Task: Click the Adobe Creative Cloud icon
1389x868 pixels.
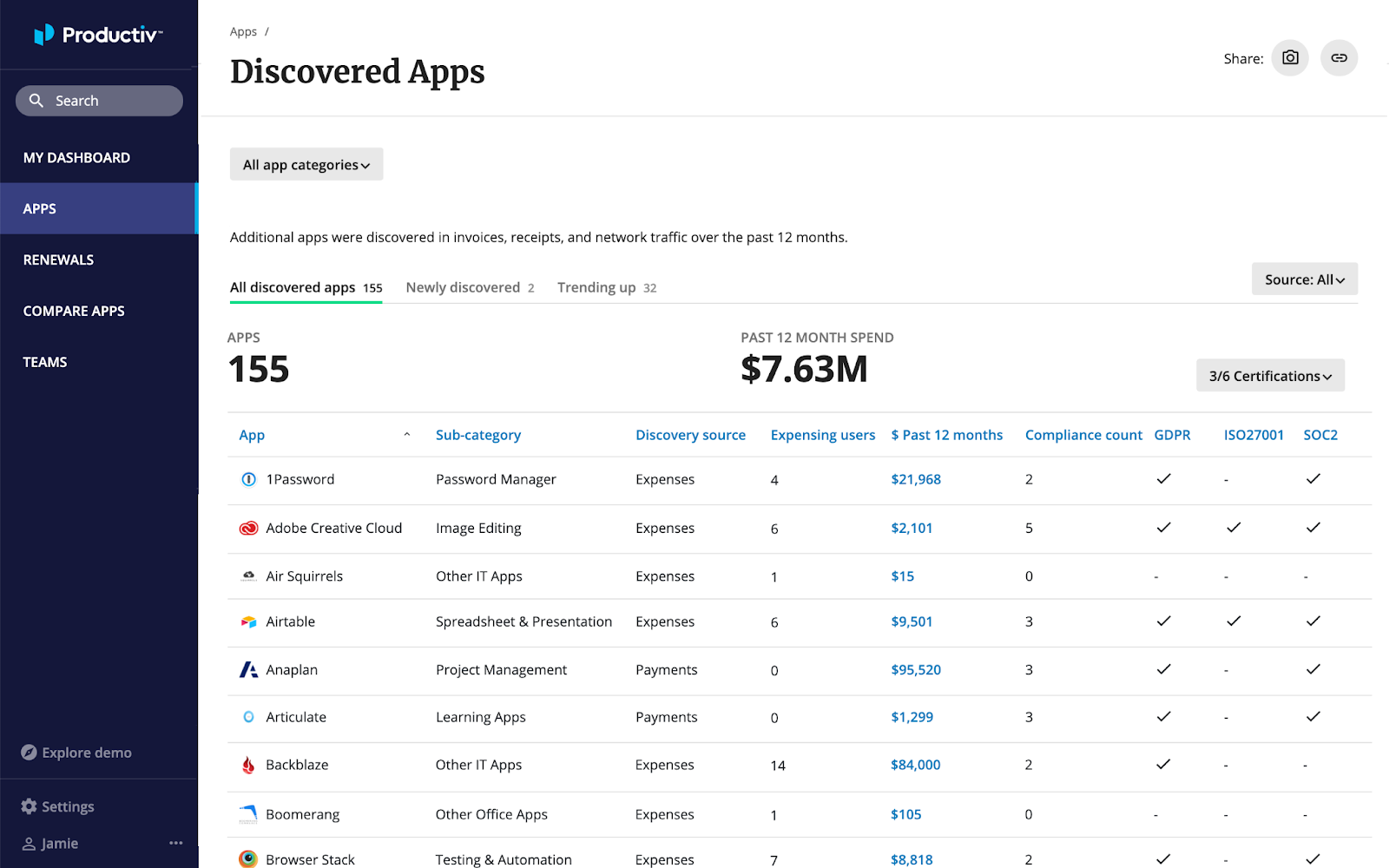Action: (248, 527)
